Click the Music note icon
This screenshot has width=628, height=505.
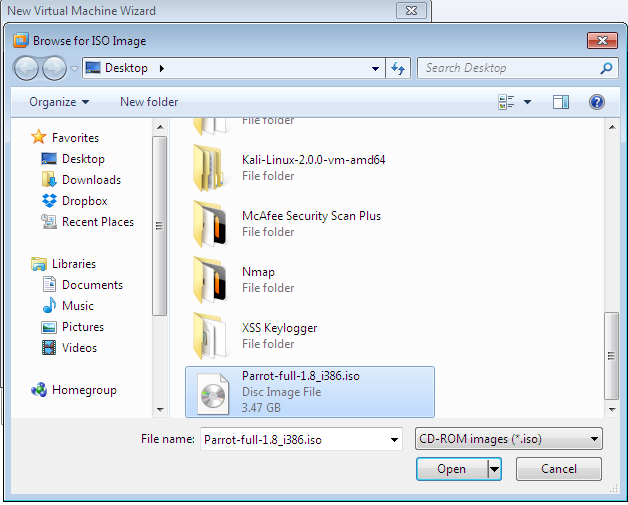click(x=49, y=305)
